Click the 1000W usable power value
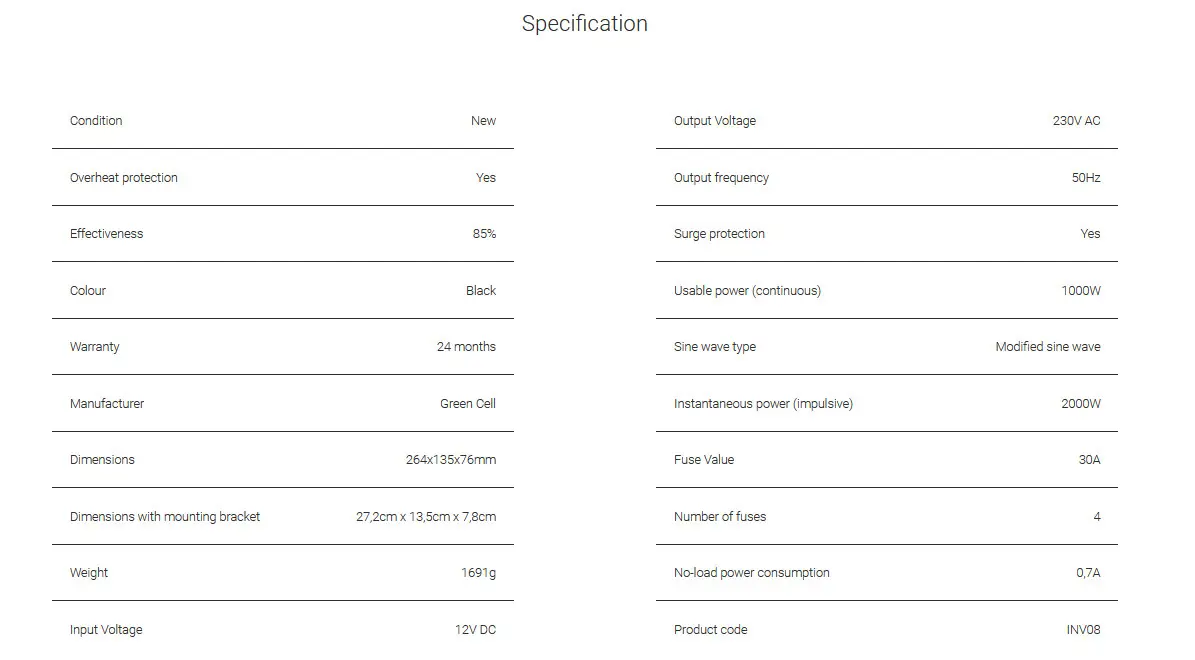Screen dimensions: 1195x660 1081,291
